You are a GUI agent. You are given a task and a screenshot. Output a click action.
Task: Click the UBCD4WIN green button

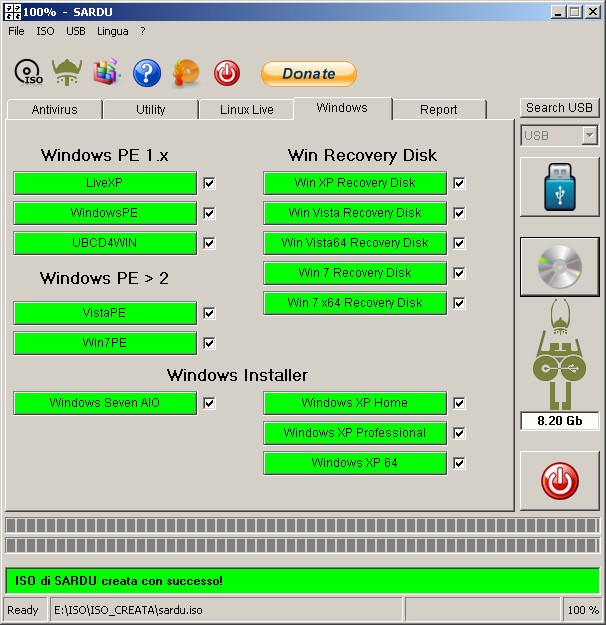(105, 243)
